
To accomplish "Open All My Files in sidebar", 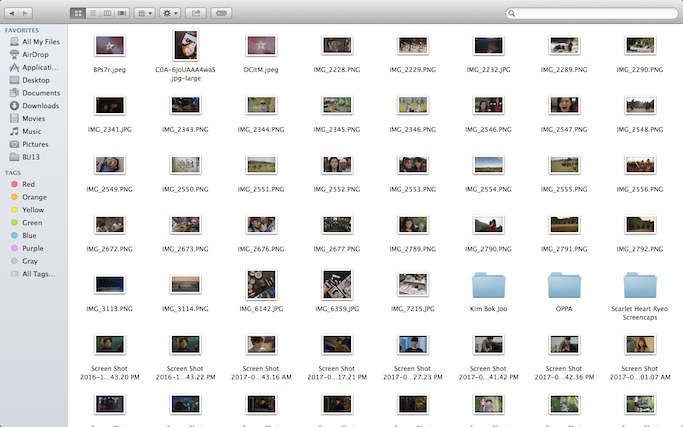I will (34, 42).
